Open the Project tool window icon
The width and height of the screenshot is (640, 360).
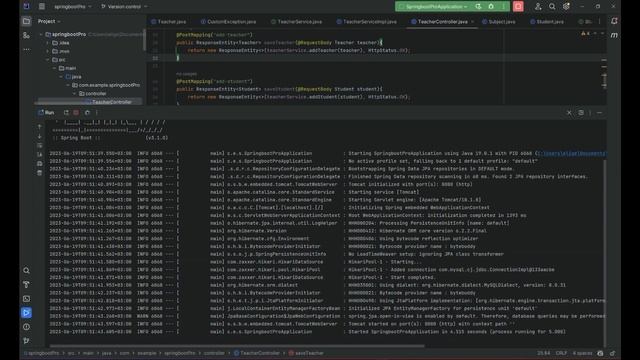[27, 21]
